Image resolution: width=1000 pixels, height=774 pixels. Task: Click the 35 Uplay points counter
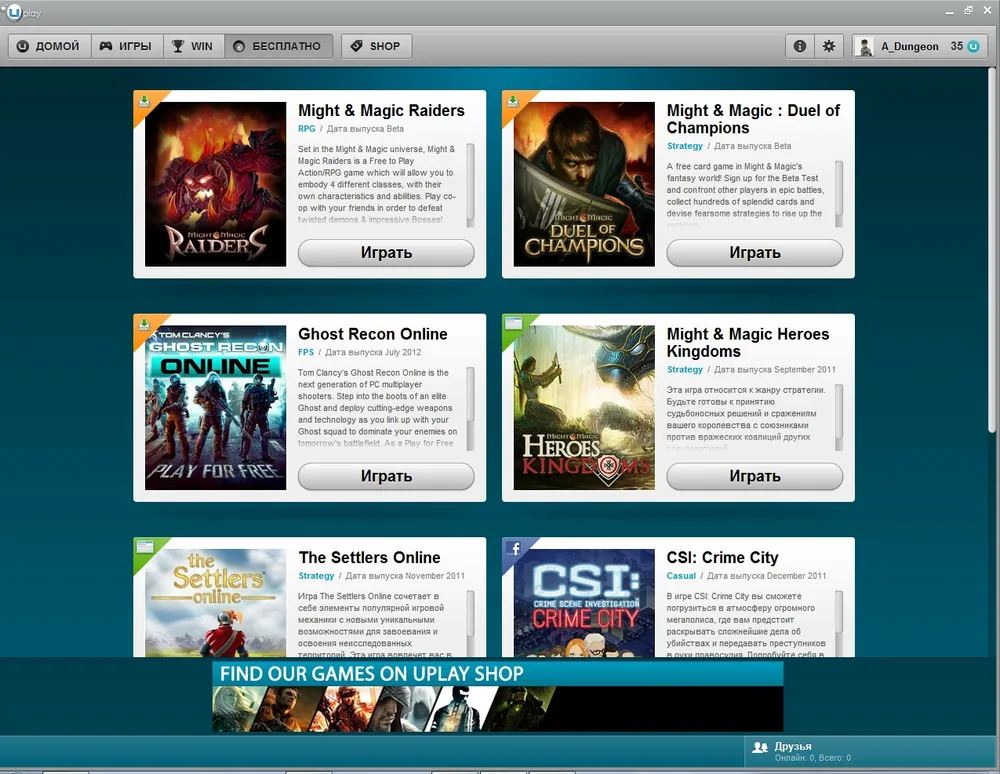point(957,46)
